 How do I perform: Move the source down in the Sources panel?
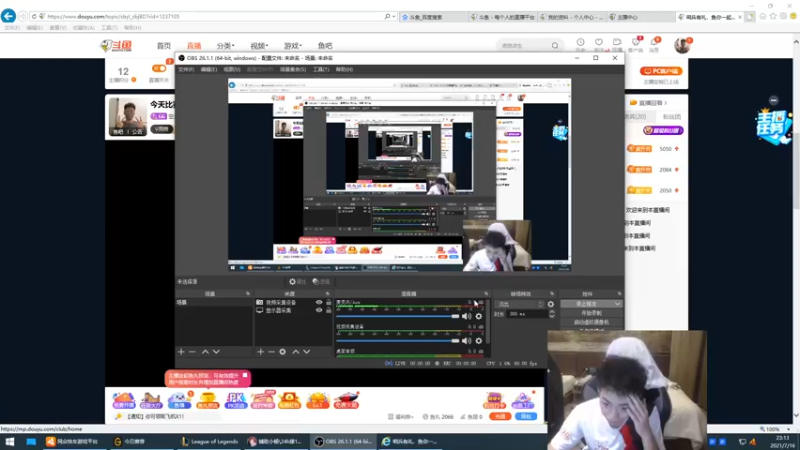pyautogui.click(x=307, y=352)
